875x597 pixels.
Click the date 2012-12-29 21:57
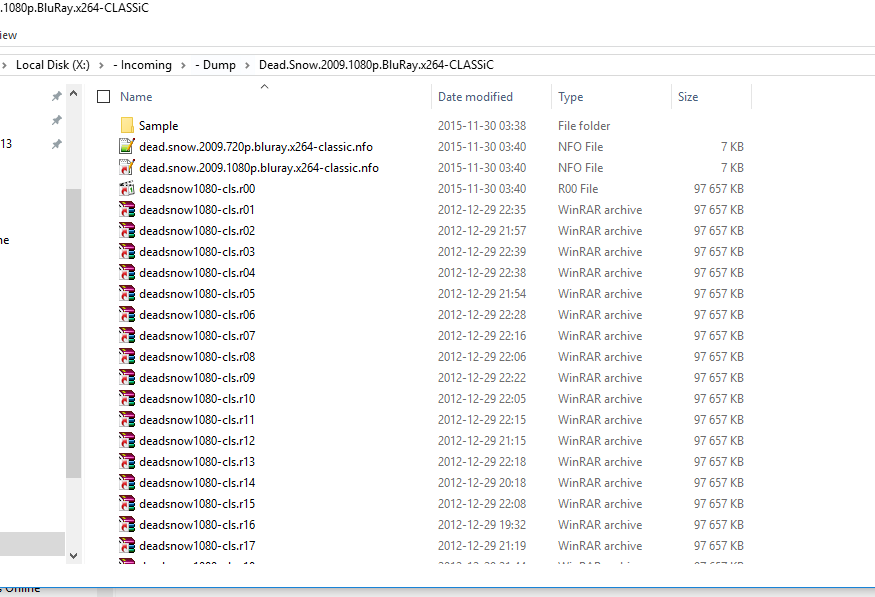[482, 230]
